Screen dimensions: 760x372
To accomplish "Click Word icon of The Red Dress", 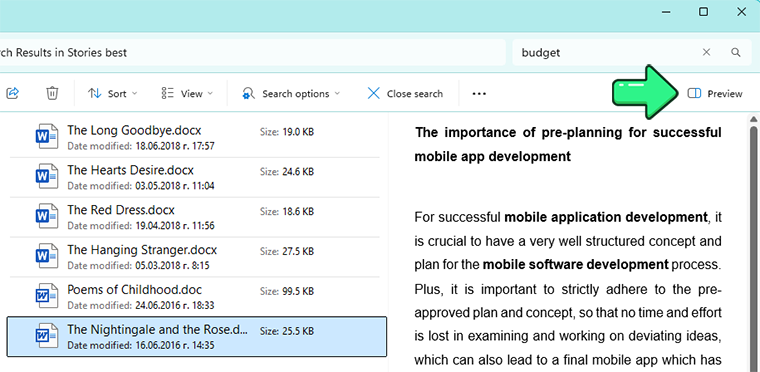I will coord(47,216).
